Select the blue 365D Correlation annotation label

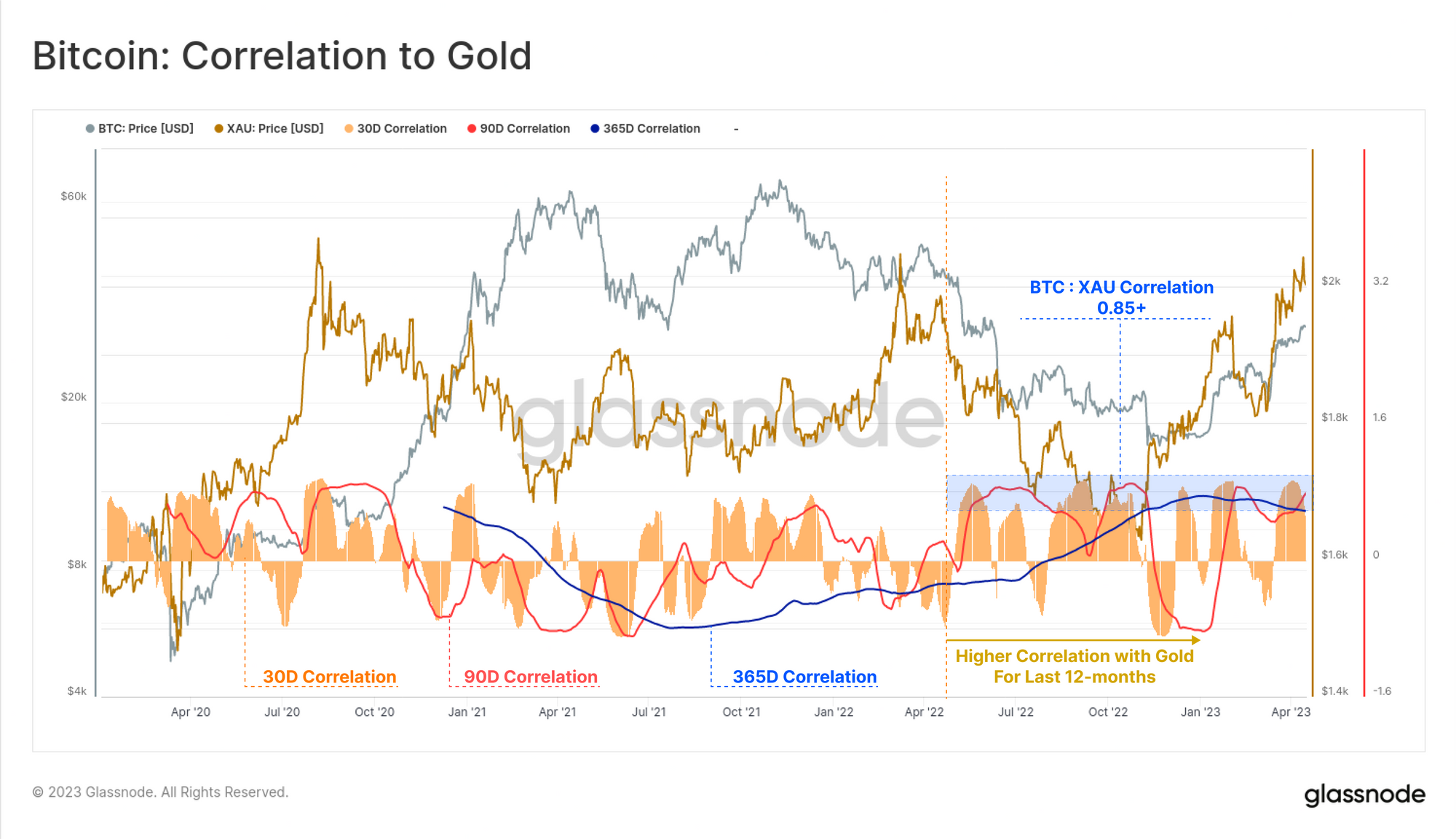(804, 677)
